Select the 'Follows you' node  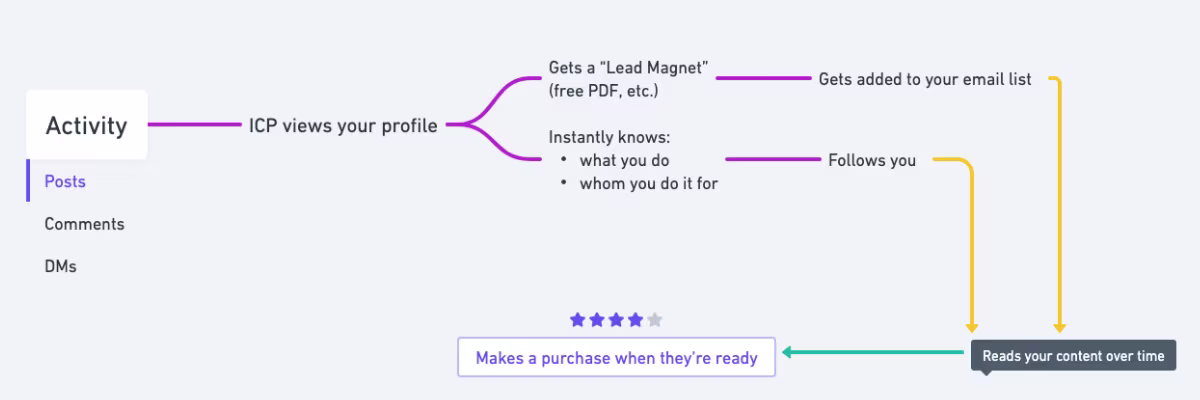pos(871,160)
